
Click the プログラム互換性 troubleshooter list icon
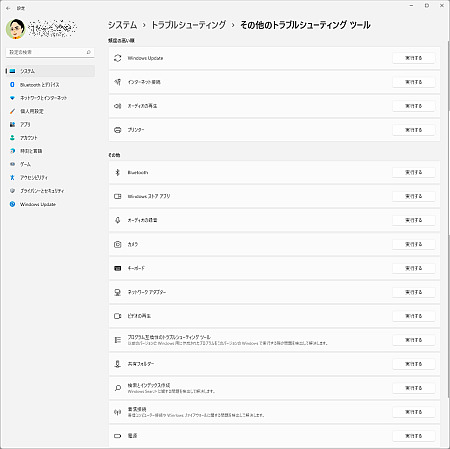[x=118, y=340]
